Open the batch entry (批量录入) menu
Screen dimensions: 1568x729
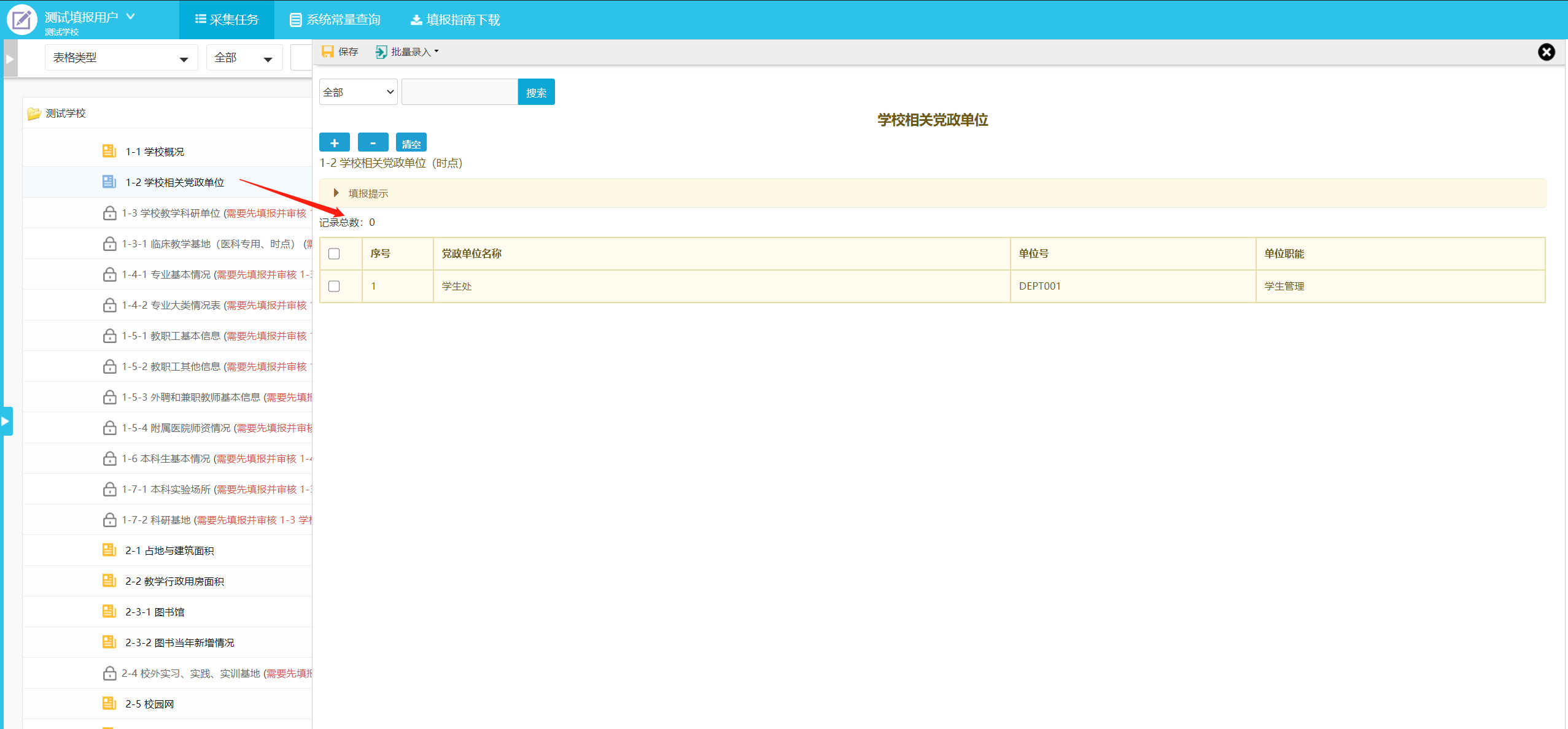(408, 52)
